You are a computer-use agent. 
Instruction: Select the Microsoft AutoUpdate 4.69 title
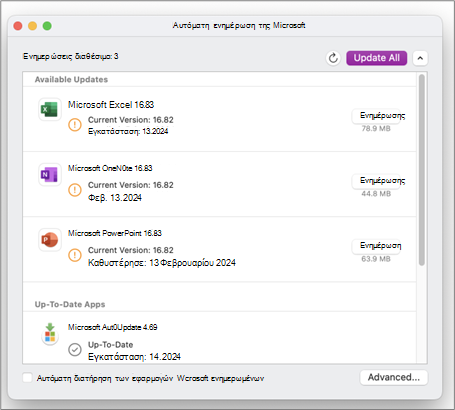112,327
